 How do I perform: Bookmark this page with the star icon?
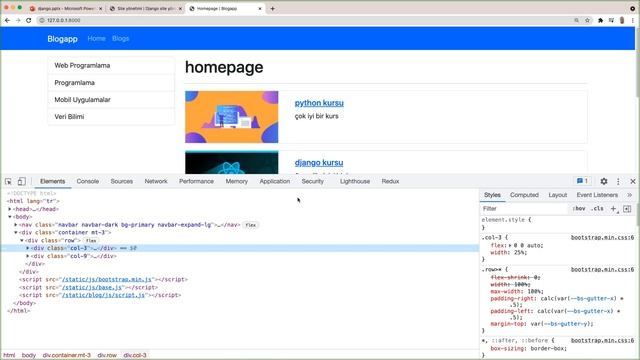pos(587,20)
